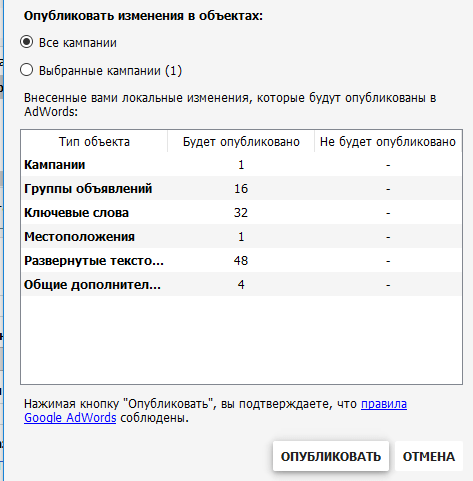Select the 'Все кампании' radio button

pos(27,42)
